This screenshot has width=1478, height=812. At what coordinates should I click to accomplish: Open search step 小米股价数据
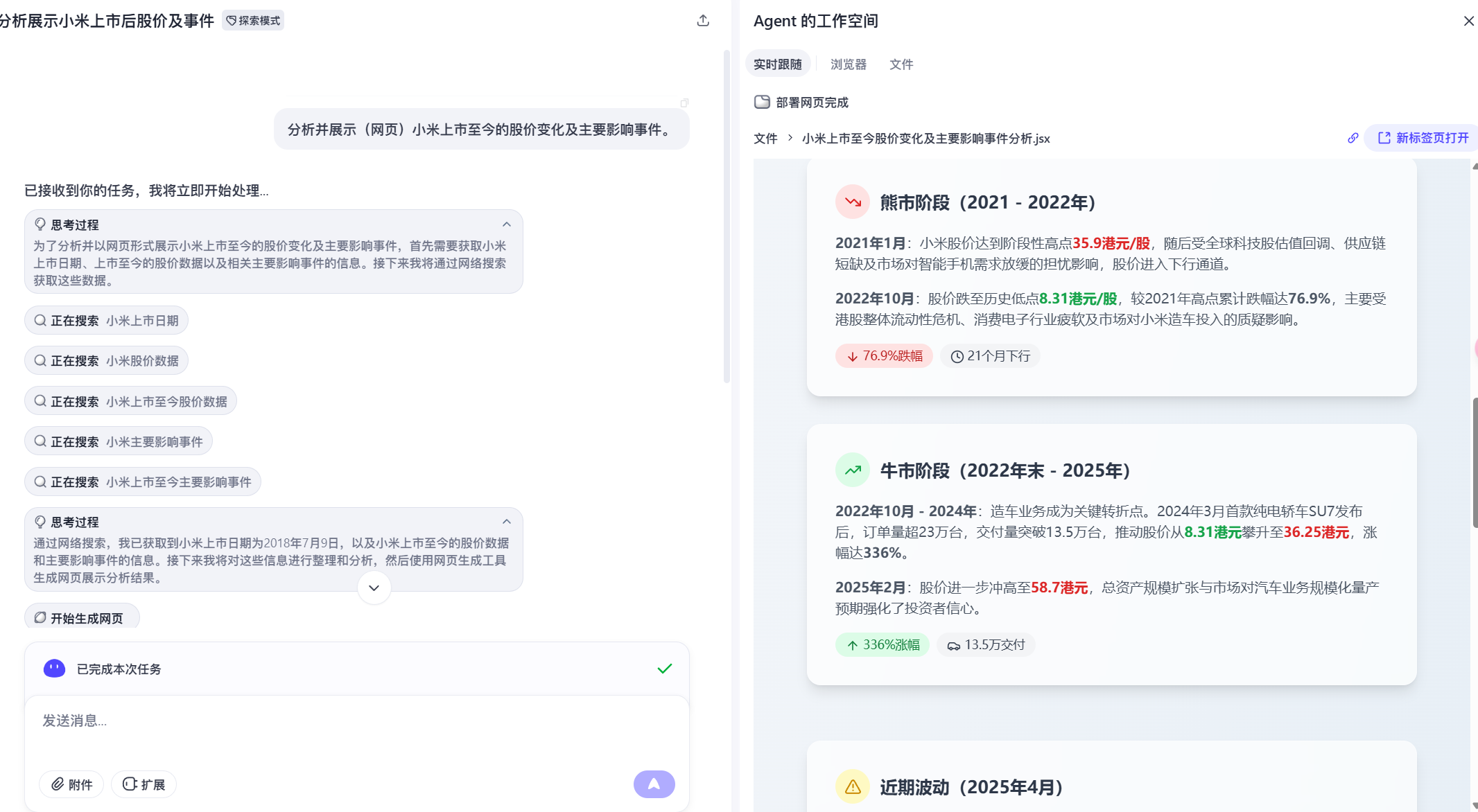(106, 360)
